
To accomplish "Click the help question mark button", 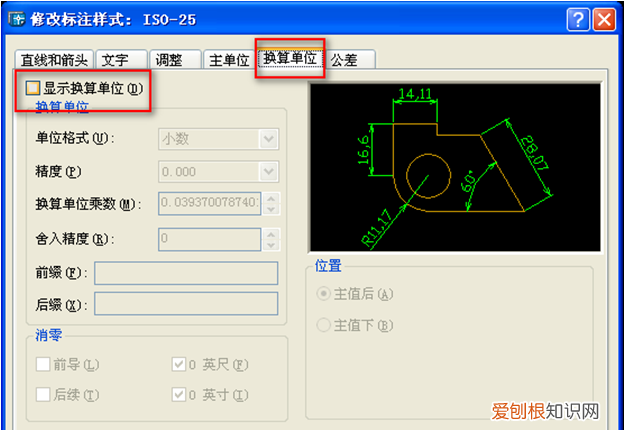I will [x=578, y=20].
